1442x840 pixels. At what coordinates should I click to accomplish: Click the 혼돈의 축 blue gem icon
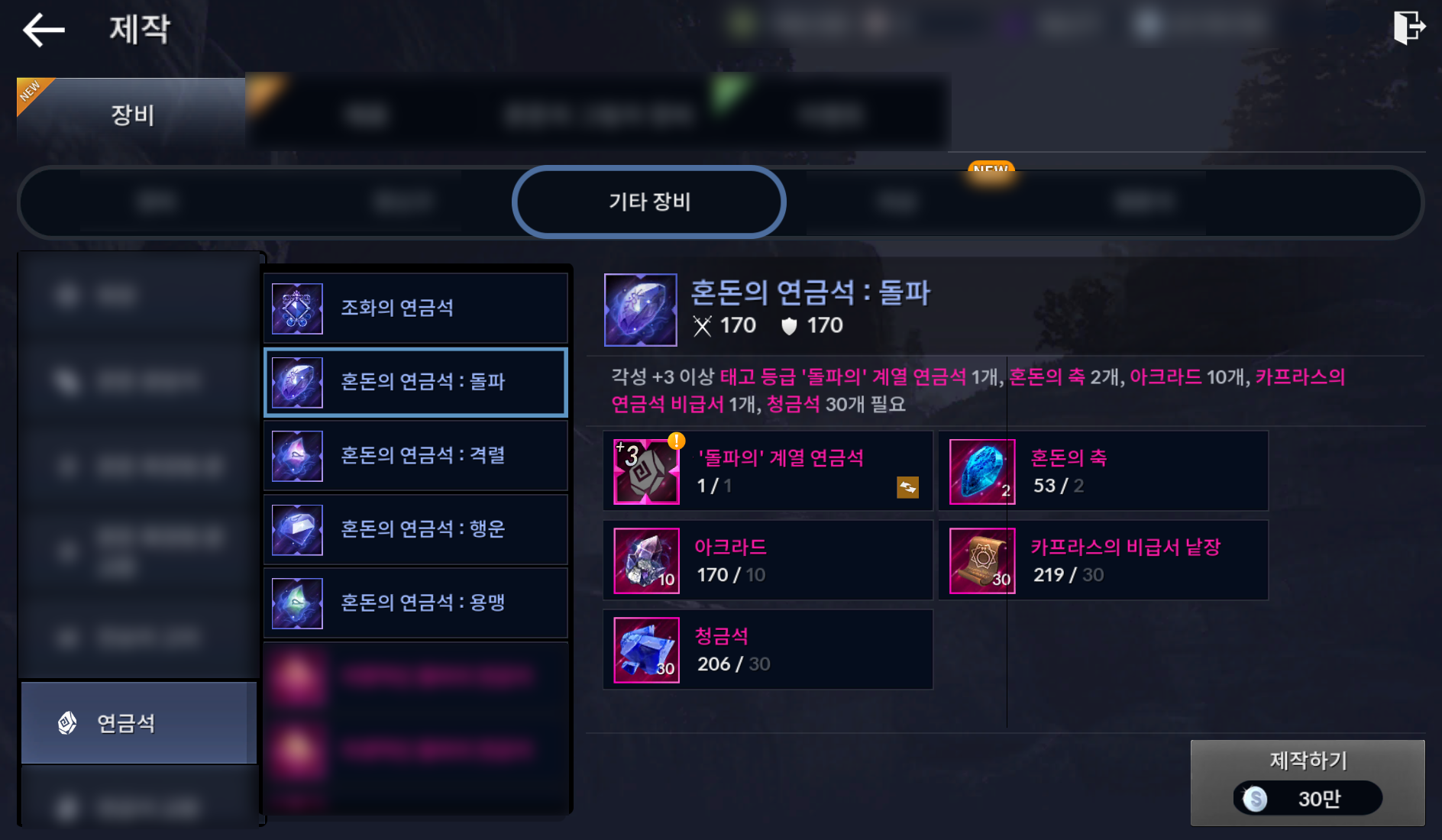pyautogui.click(x=982, y=471)
